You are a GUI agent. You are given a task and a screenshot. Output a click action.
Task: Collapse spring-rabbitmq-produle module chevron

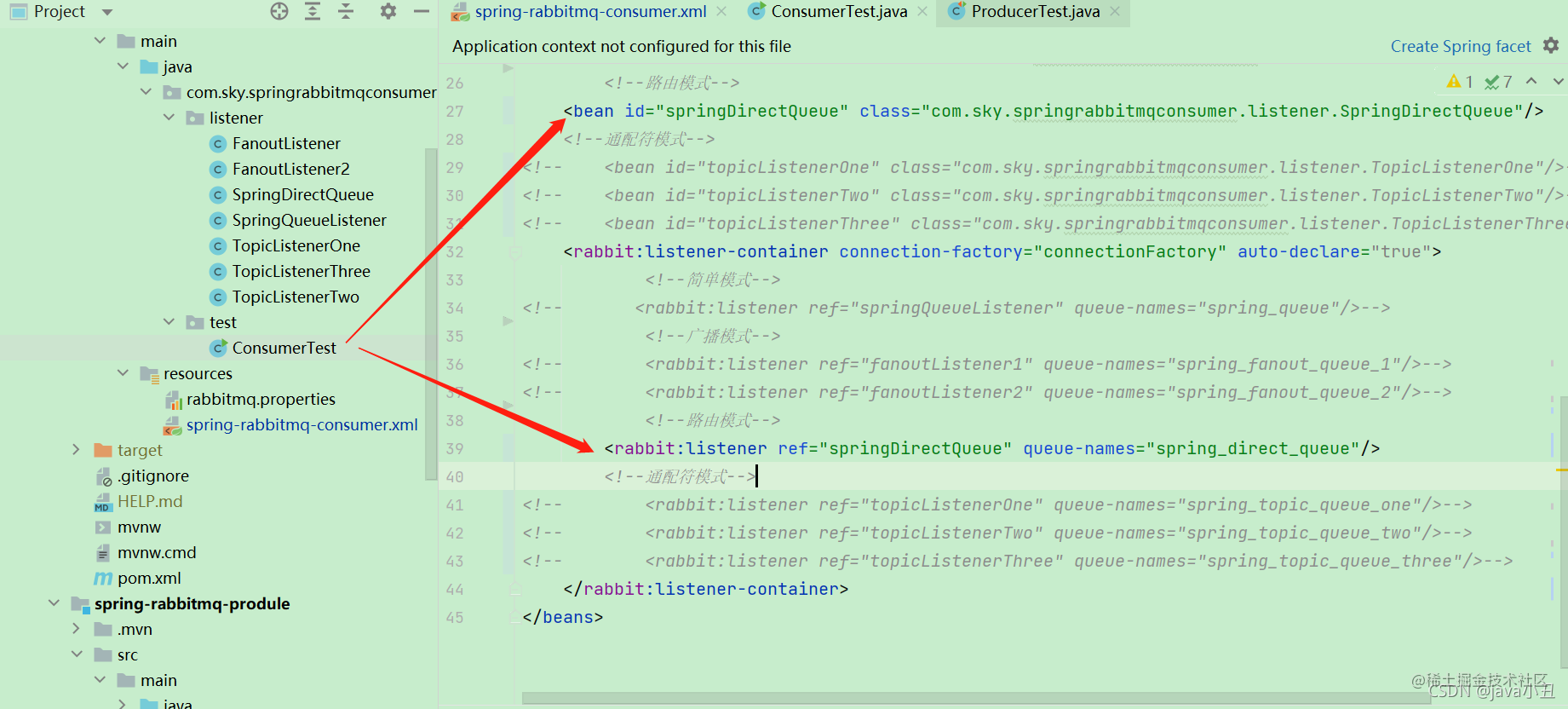point(54,603)
